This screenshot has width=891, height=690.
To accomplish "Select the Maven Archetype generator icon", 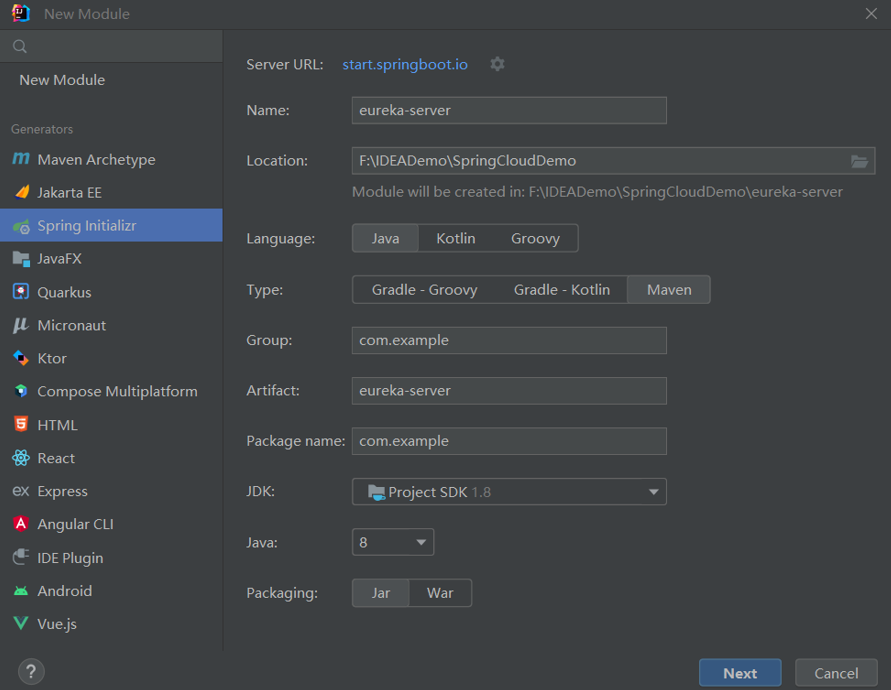I will tap(21, 160).
